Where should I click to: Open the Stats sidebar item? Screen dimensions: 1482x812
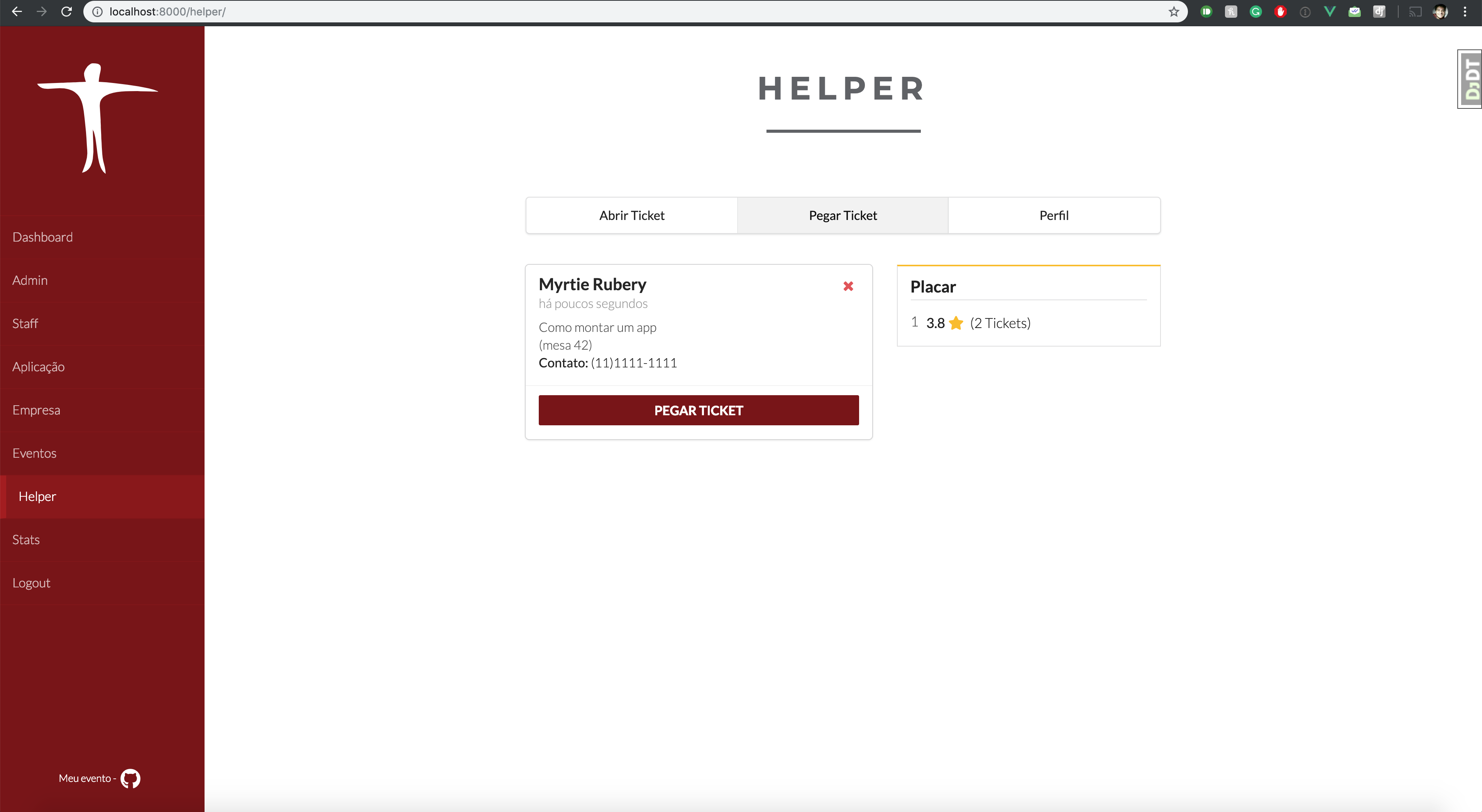click(26, 540)
